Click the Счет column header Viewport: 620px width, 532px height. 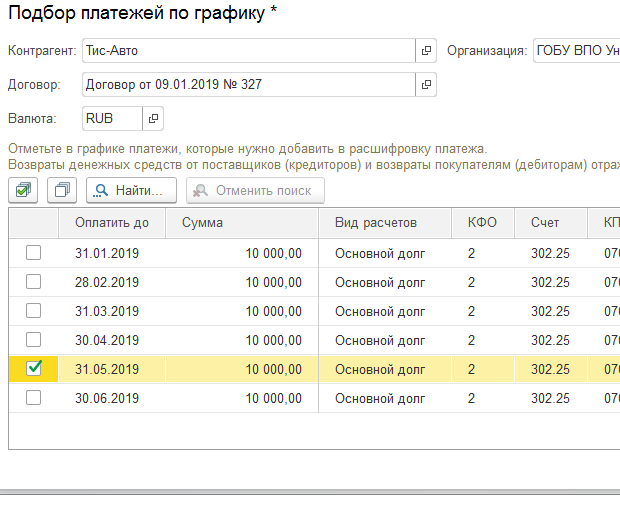pyautogui.click(x=545, y=223)
